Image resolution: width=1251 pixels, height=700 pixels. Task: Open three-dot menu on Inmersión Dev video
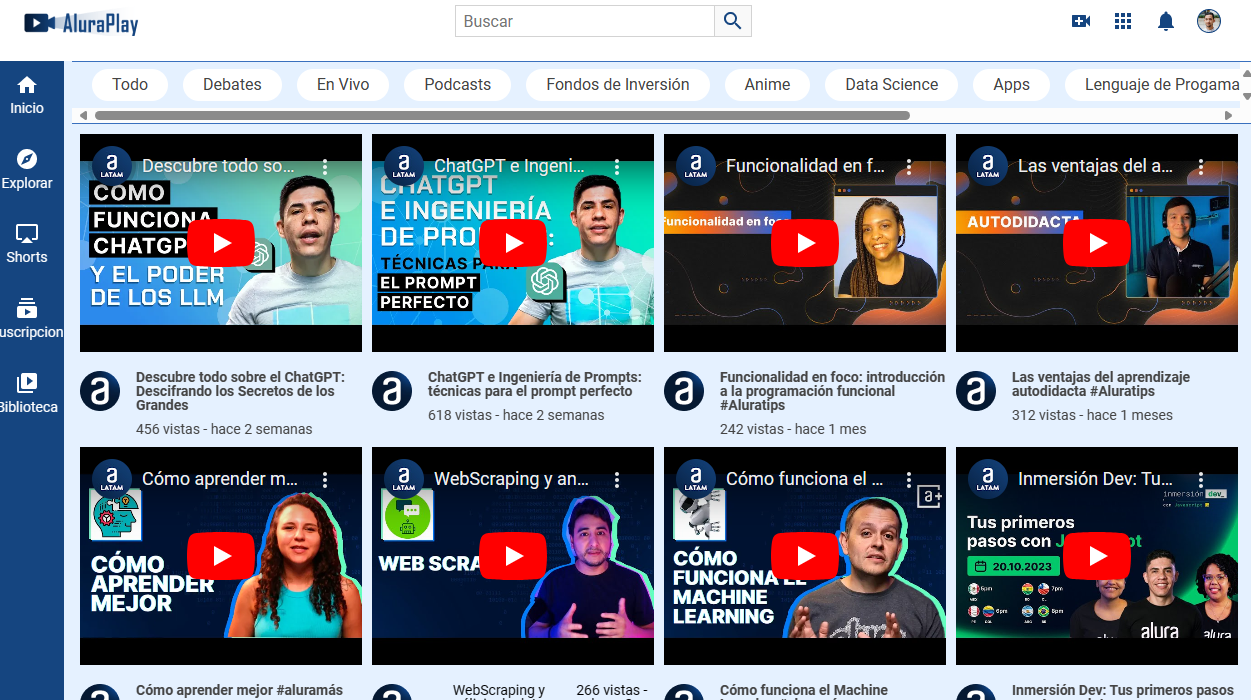pos(1201,480)
